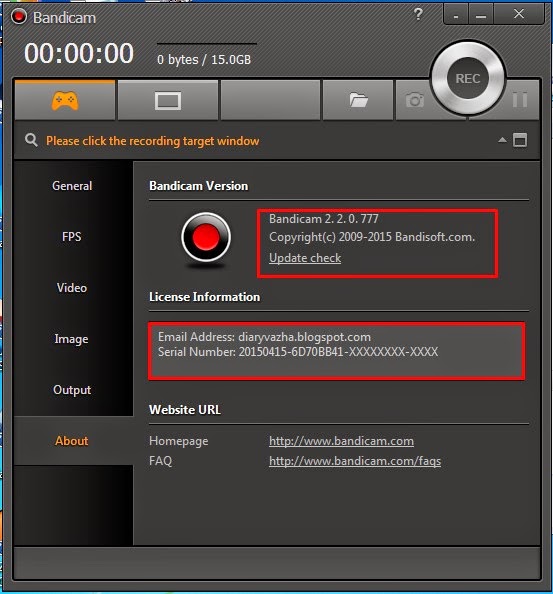Screen dimensions: 553x594
Task: Switch to screen rectangle recording mode
Action: click(168, 100)
